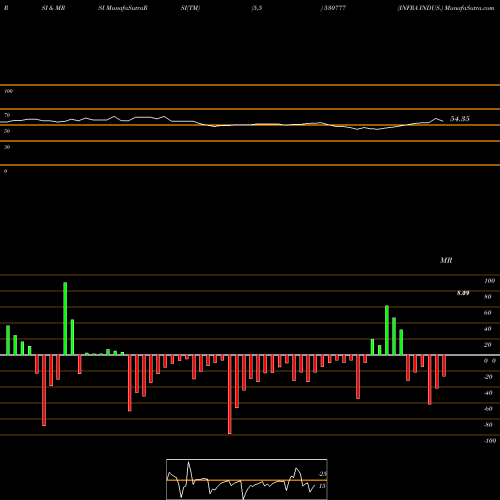Click the (INFRA INDUS.) stock name label

click(x=420, y=8)
